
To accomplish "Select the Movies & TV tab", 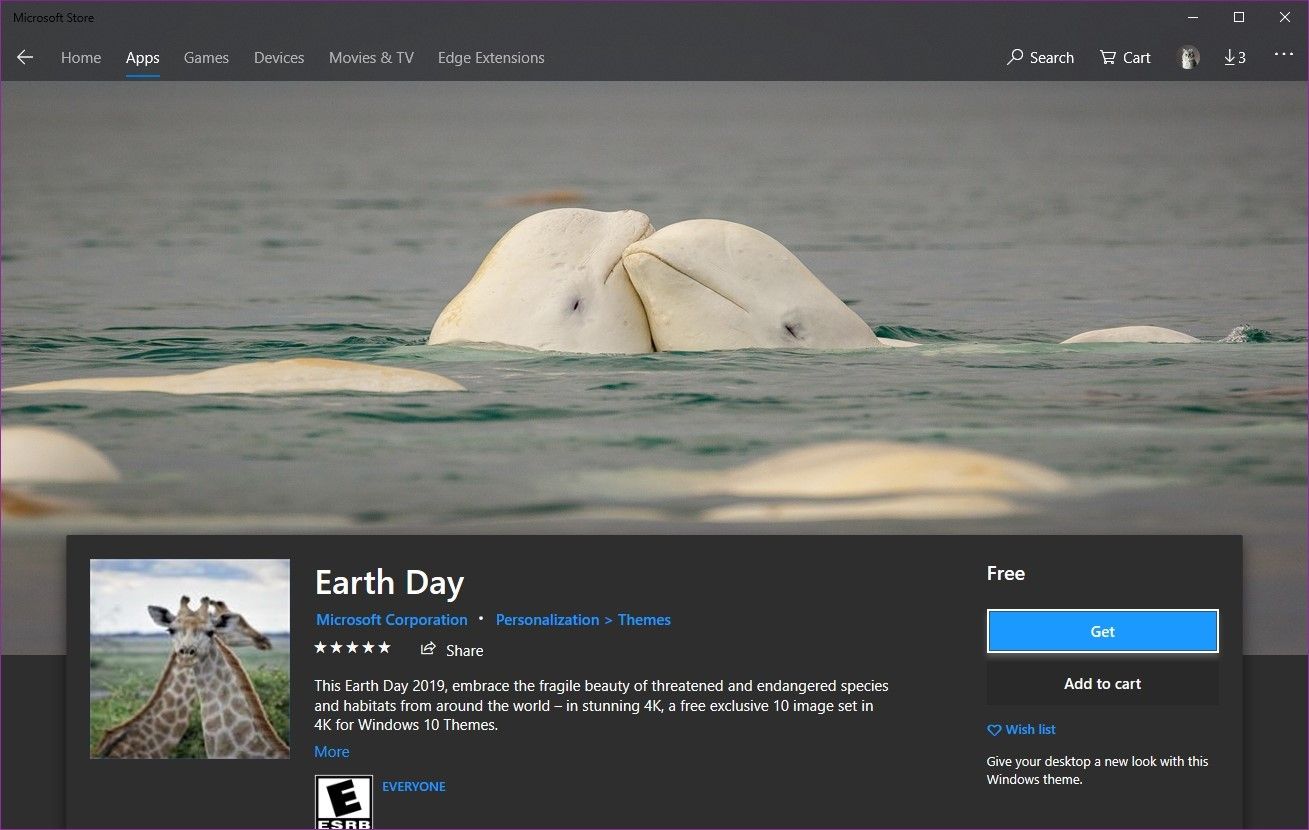I will point(371,58).
